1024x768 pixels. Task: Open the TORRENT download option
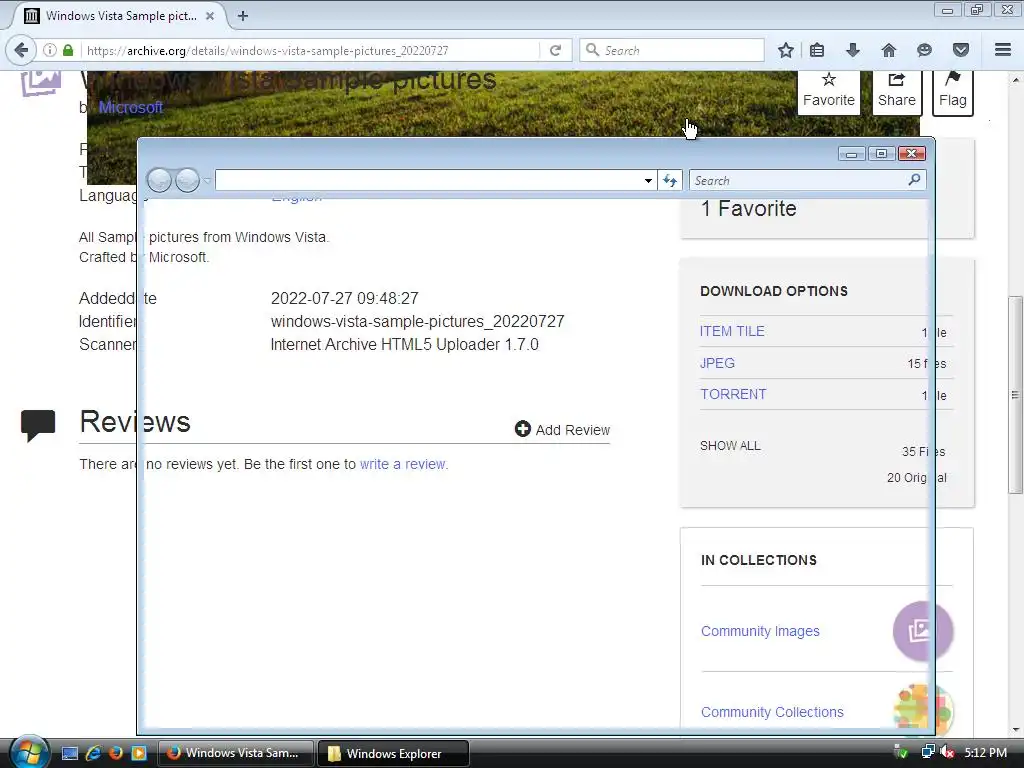pyautogui.click(x=733, y=394)
